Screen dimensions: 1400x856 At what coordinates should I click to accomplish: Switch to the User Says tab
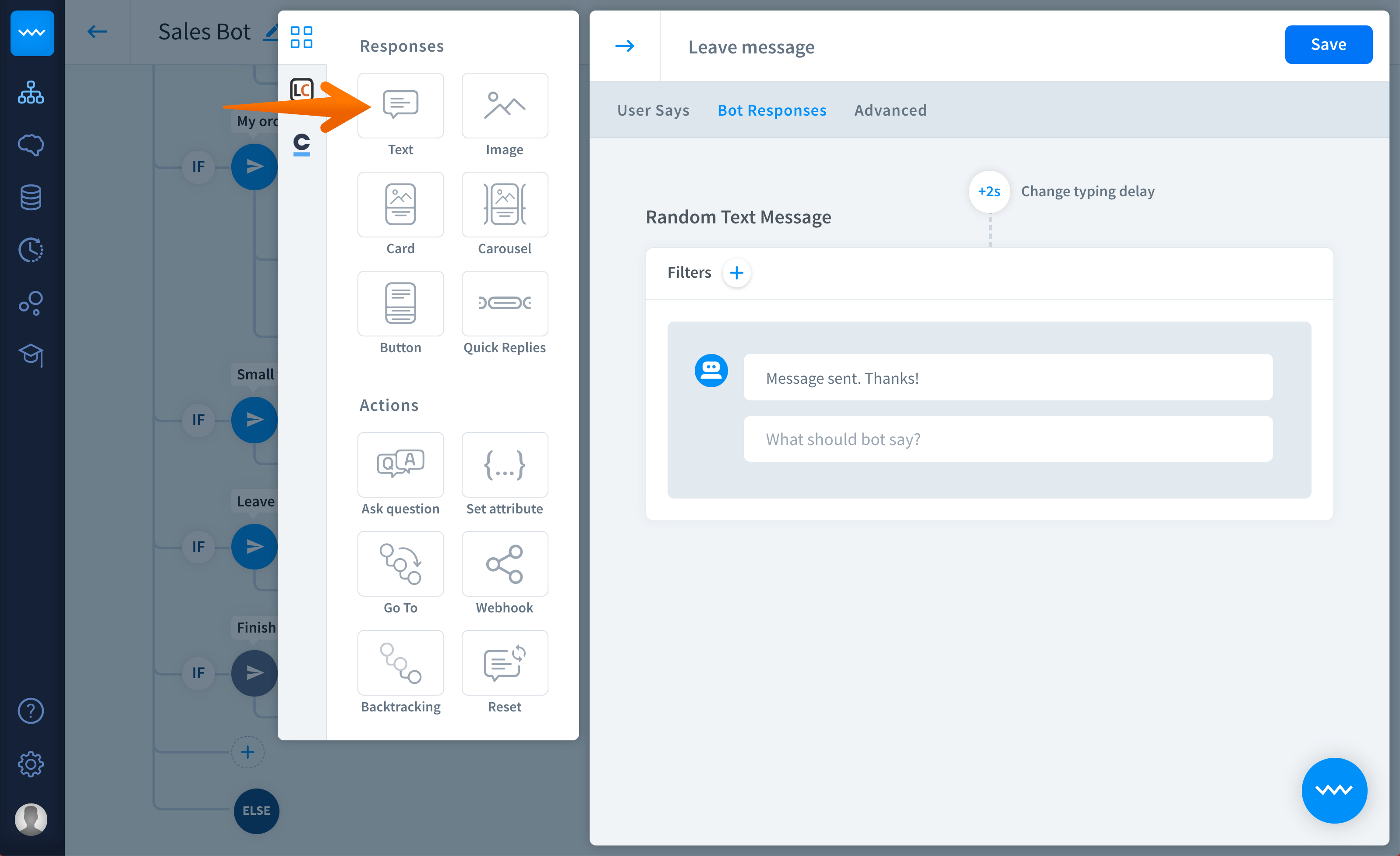[x=653, y=110]
